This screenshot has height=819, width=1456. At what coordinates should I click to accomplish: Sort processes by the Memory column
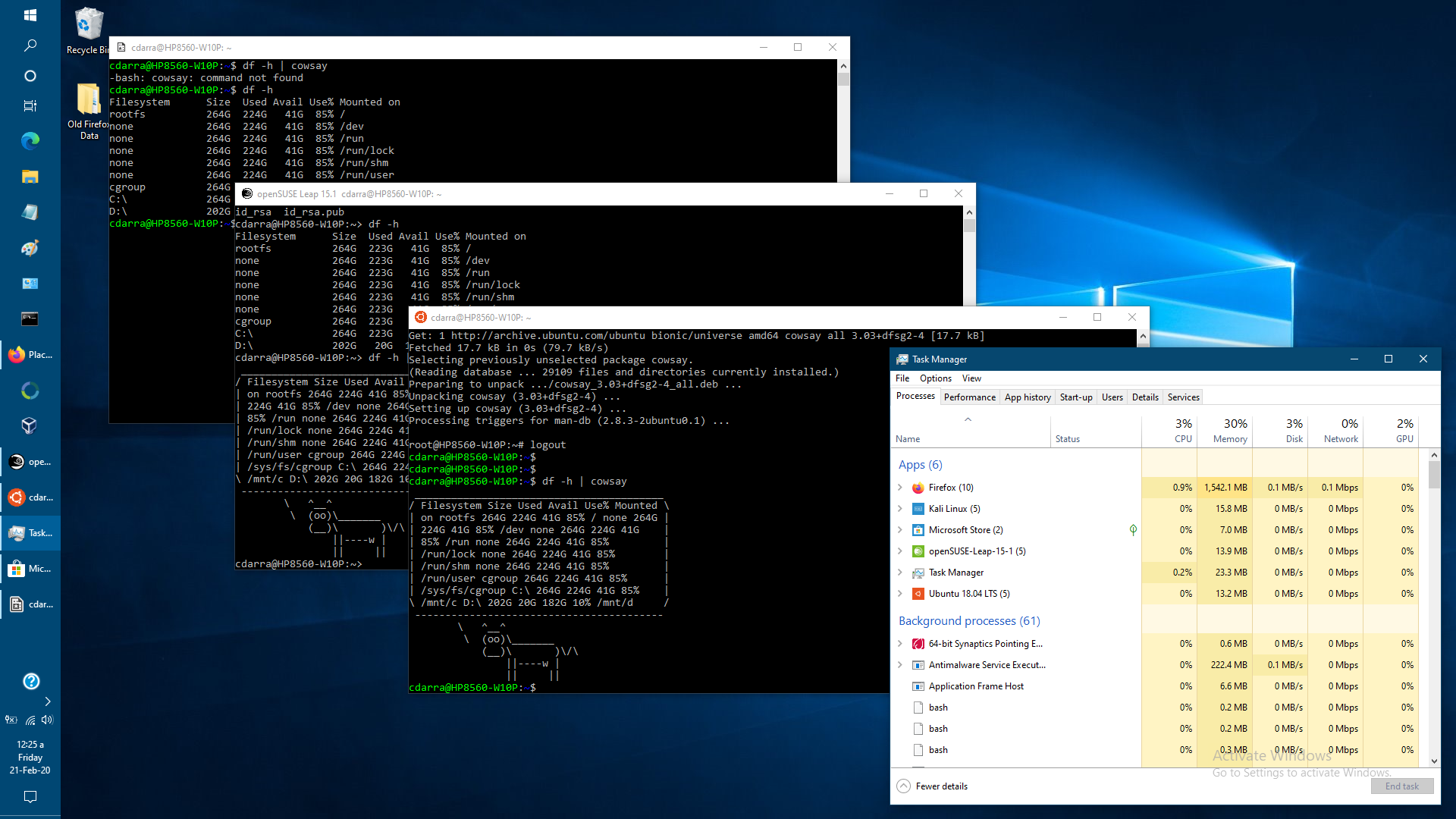coord(1225,431)
